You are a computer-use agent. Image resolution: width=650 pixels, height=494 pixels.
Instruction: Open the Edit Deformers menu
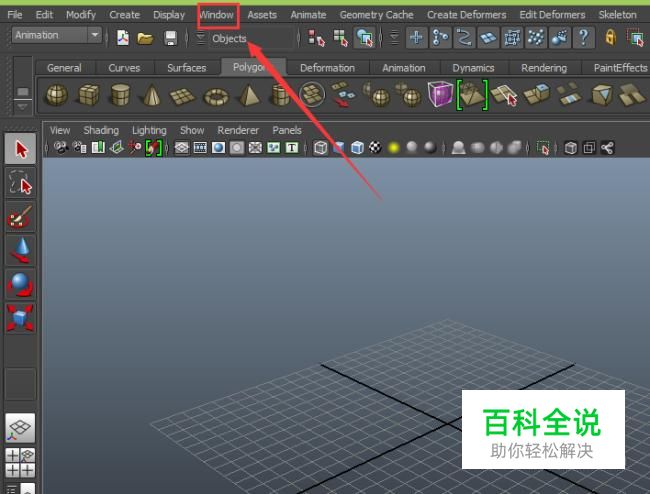(552, 15)
